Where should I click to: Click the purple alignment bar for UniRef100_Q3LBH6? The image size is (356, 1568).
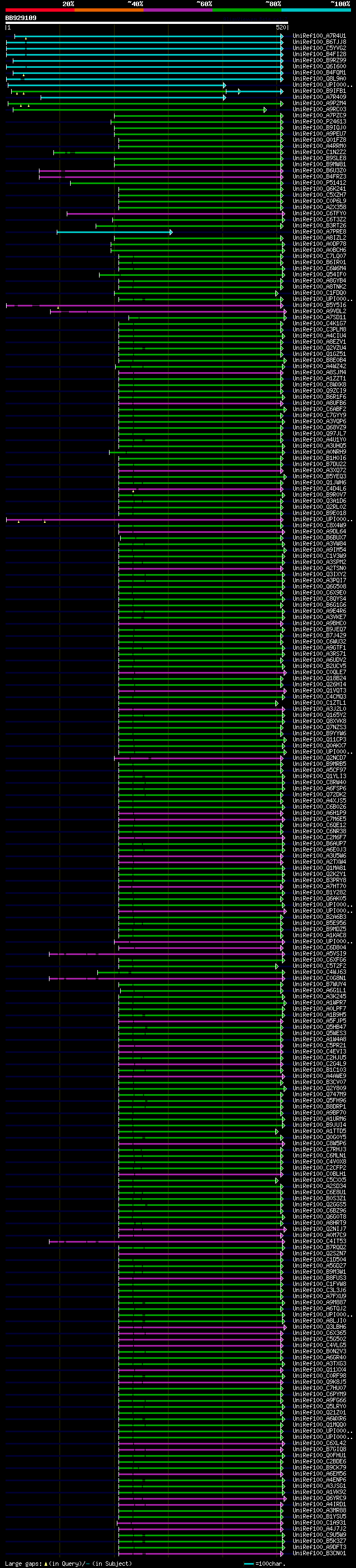click(x=202, y=1327)
